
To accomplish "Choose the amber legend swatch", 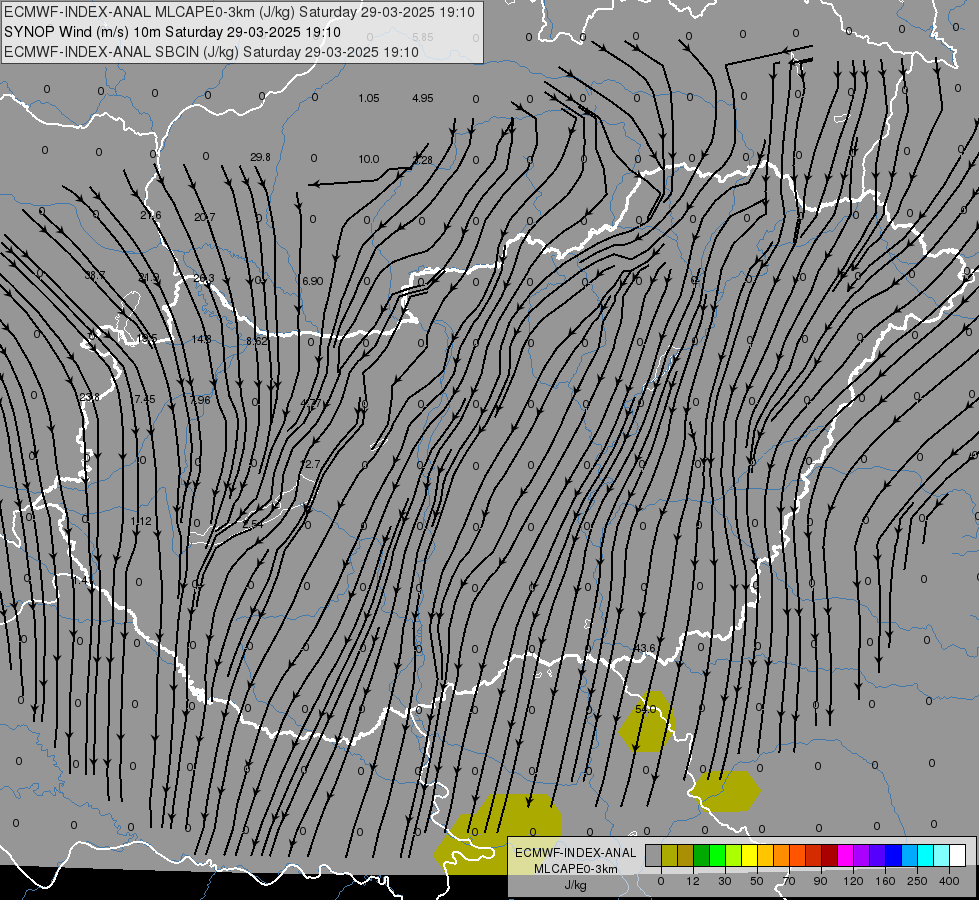I will tap(765, 855).
